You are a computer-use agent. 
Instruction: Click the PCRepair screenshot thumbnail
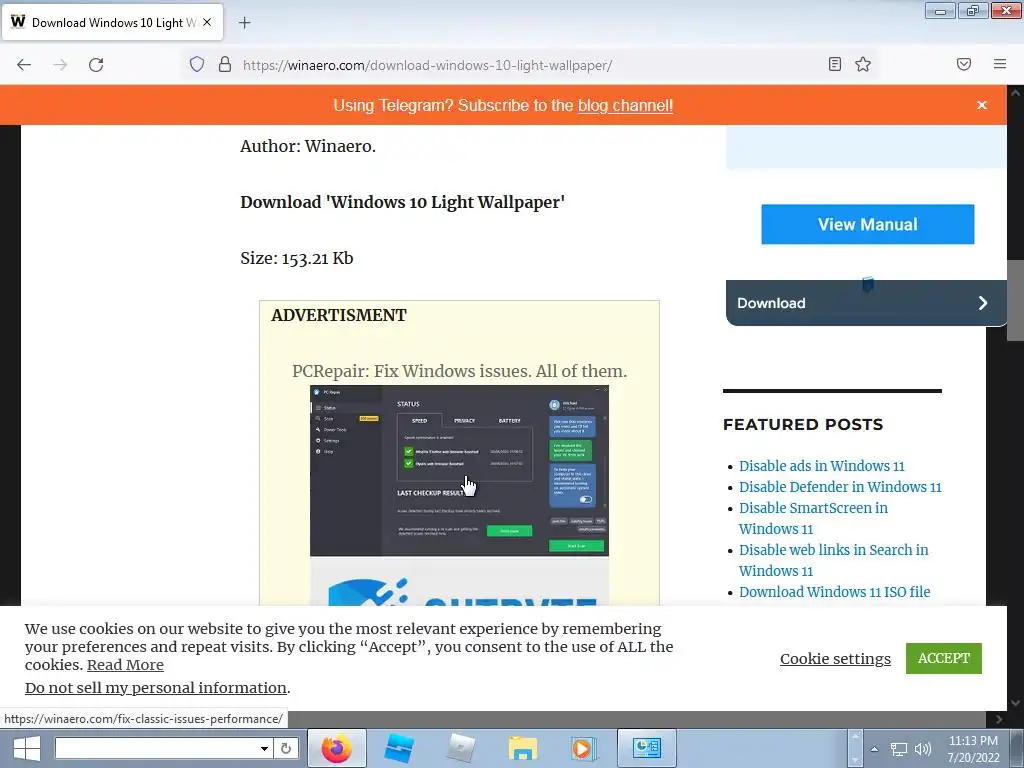[459, 470]
